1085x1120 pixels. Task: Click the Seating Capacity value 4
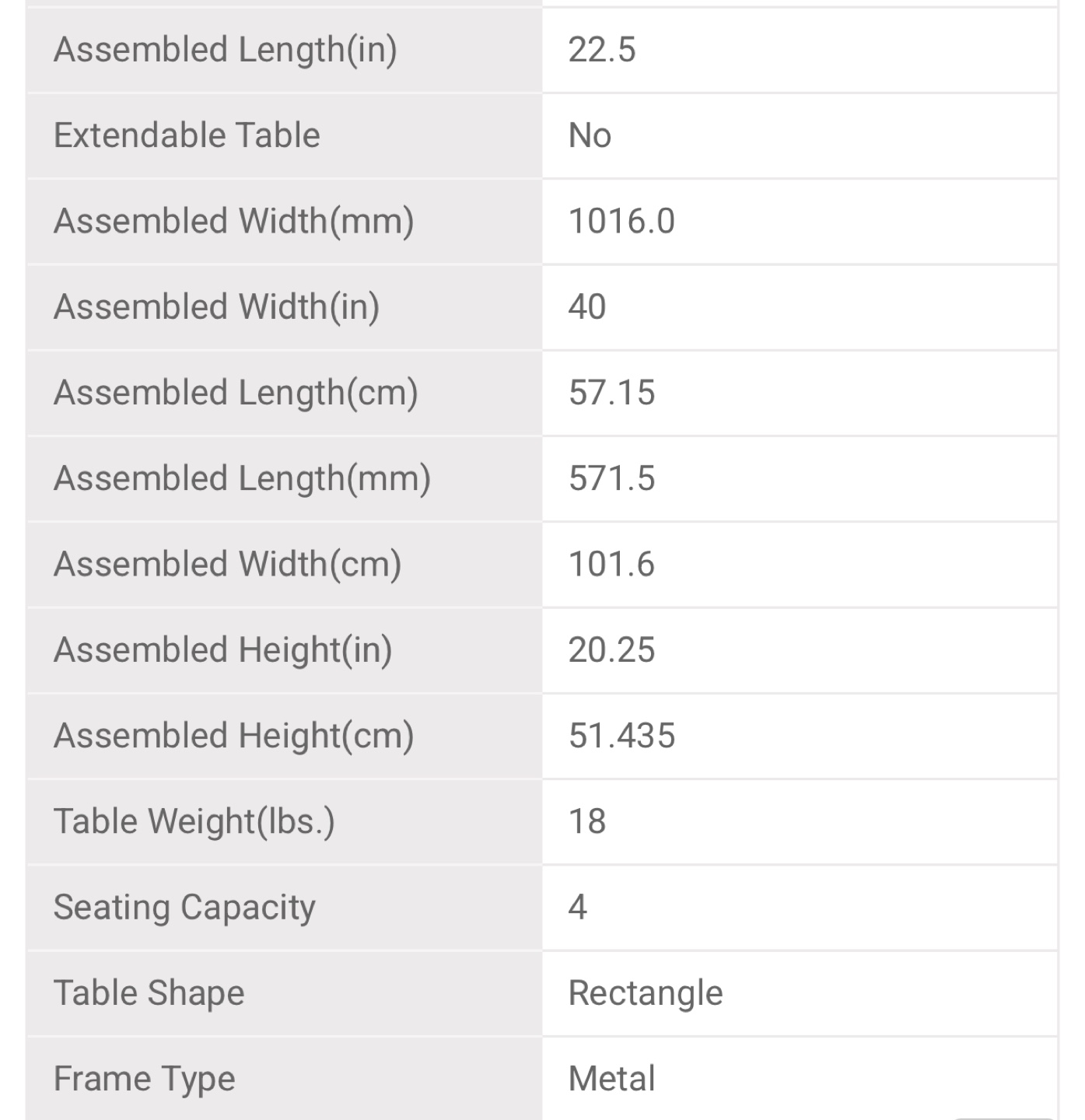[577, 908]
